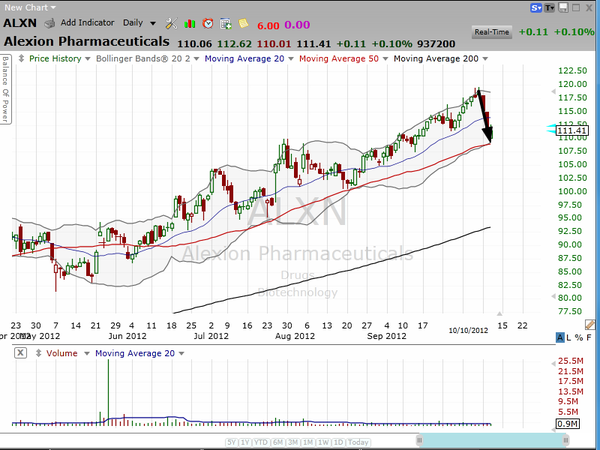Select the 1W time range button
Image resolution: width=600 pixels, height=450 pixels.
(324, 442)
